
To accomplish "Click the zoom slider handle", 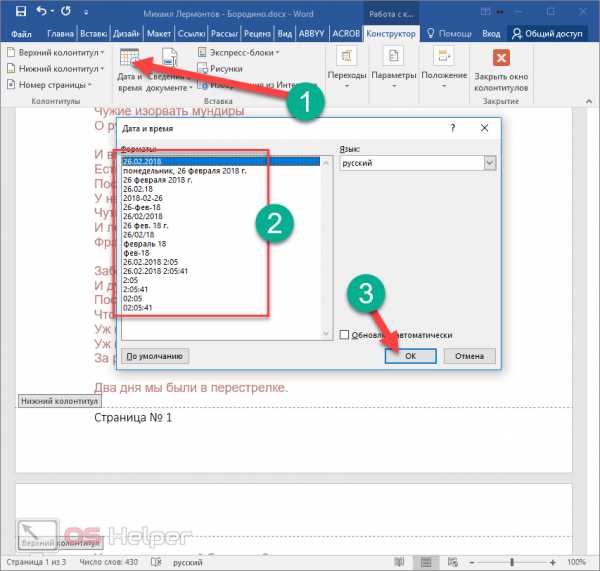I will click(x=512, y=562).
